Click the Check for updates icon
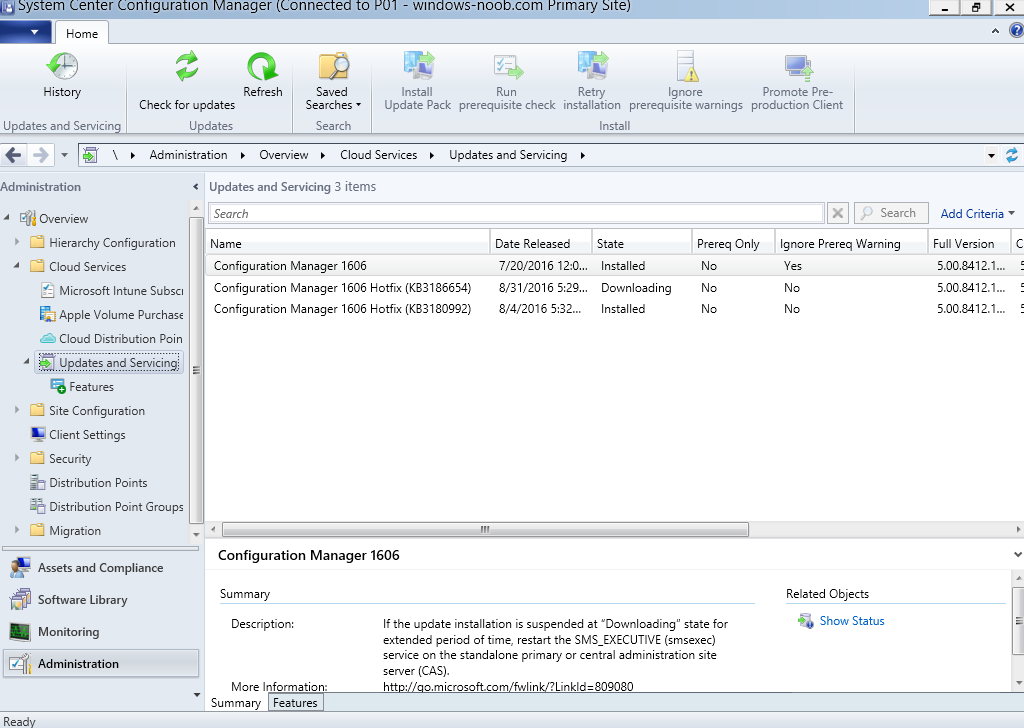Screen dimensions: 1024x728 pos(187,66)
